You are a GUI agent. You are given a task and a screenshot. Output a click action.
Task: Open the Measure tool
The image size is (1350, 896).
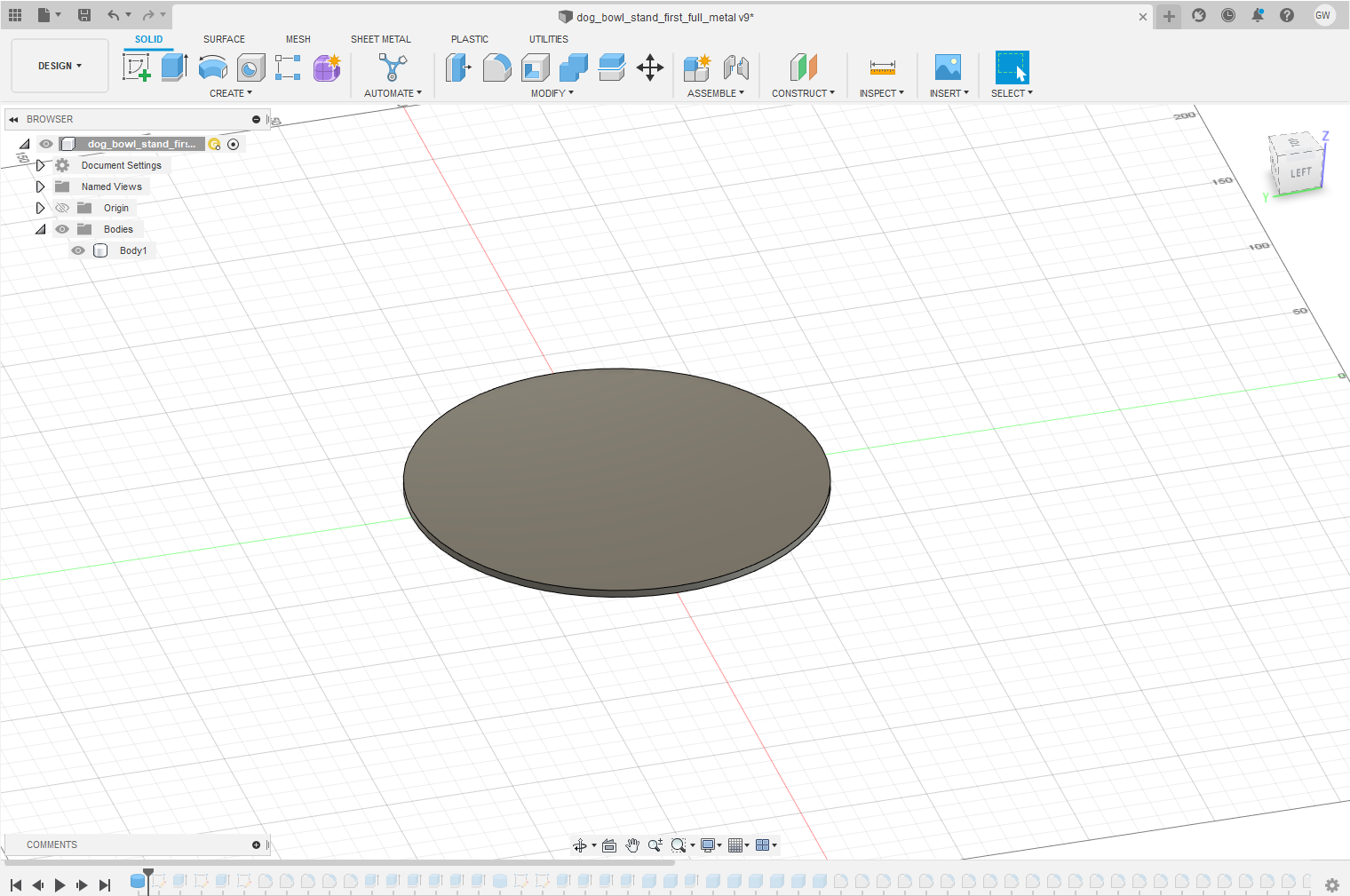pyautogui.click(x=882, y=67)
